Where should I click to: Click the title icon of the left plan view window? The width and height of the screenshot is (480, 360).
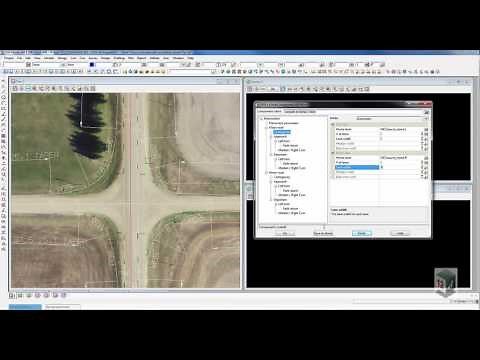pyautogui.click(x=14, y=81)
